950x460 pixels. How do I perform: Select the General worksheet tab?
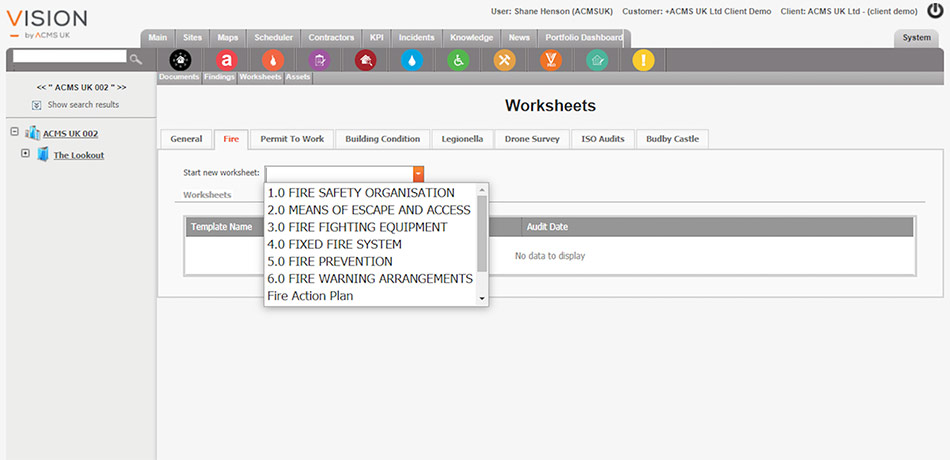(x=186, y=139)
